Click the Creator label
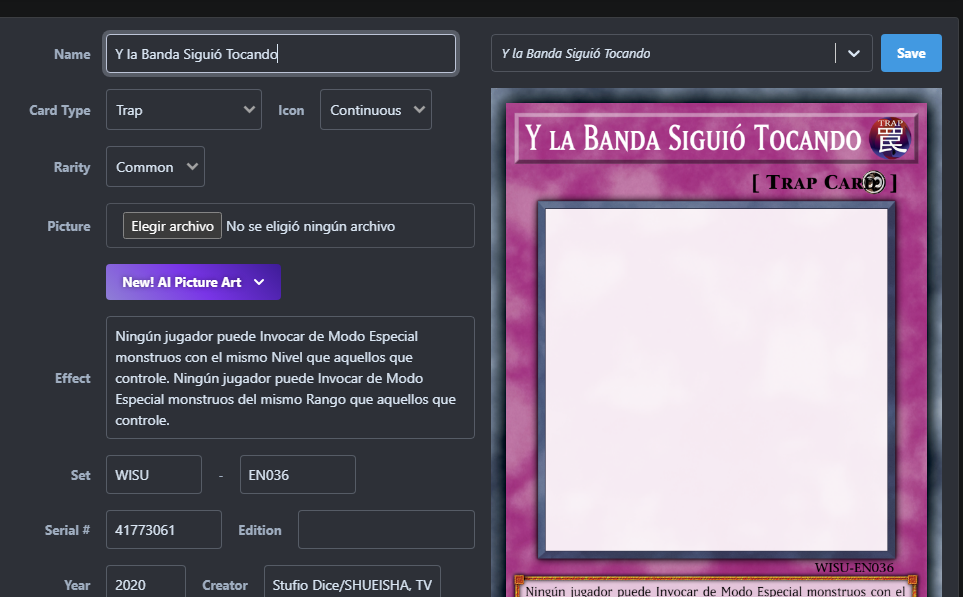This screenshot has height=597, width=963. (225, 585)
